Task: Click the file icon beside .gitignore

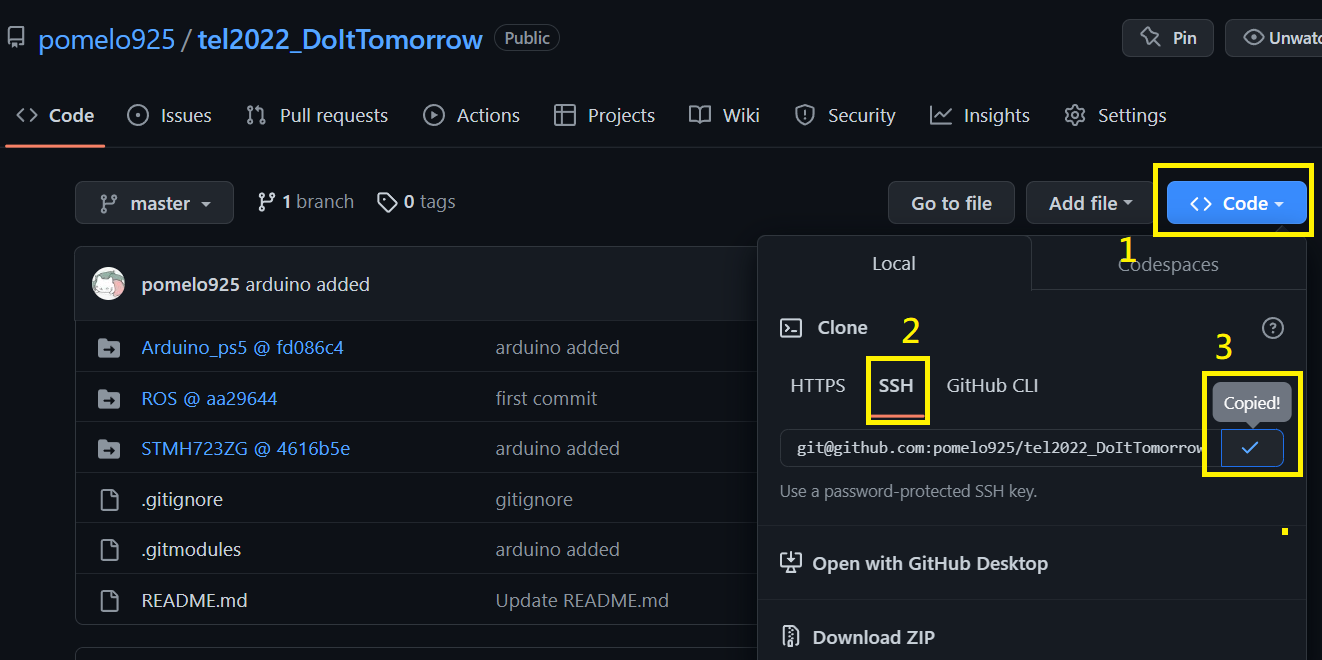Action: [x=109, y=500]
